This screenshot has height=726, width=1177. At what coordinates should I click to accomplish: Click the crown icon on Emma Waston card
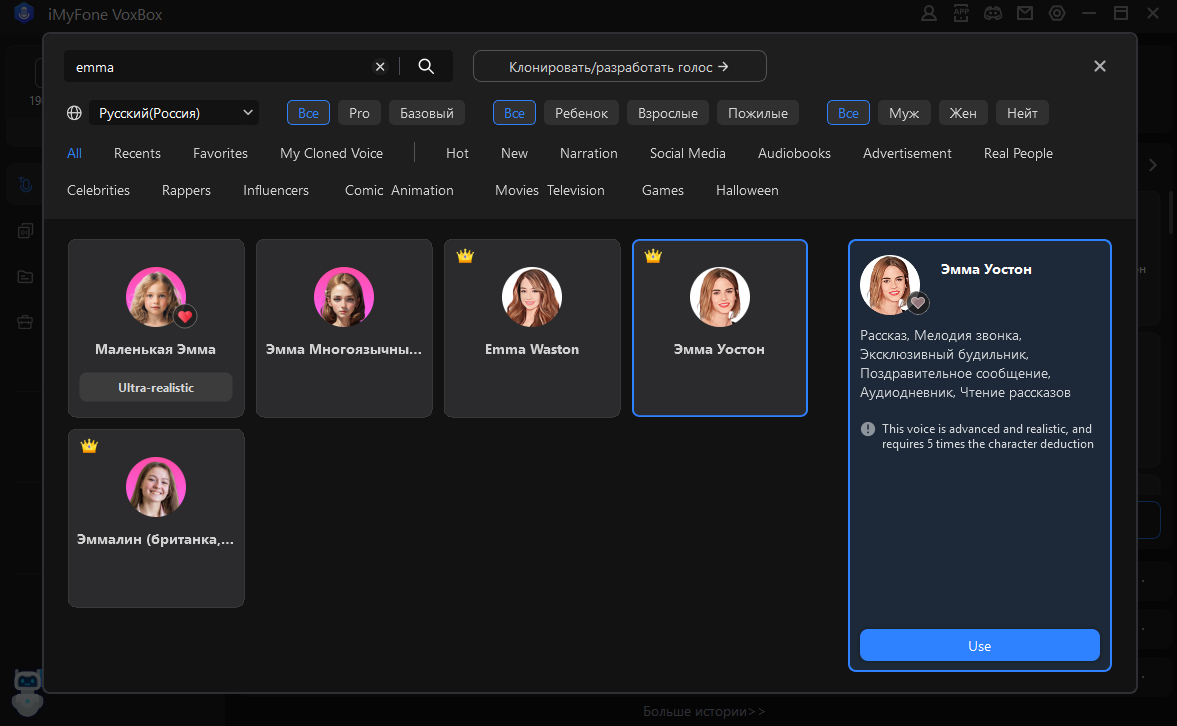coord(465,255)
